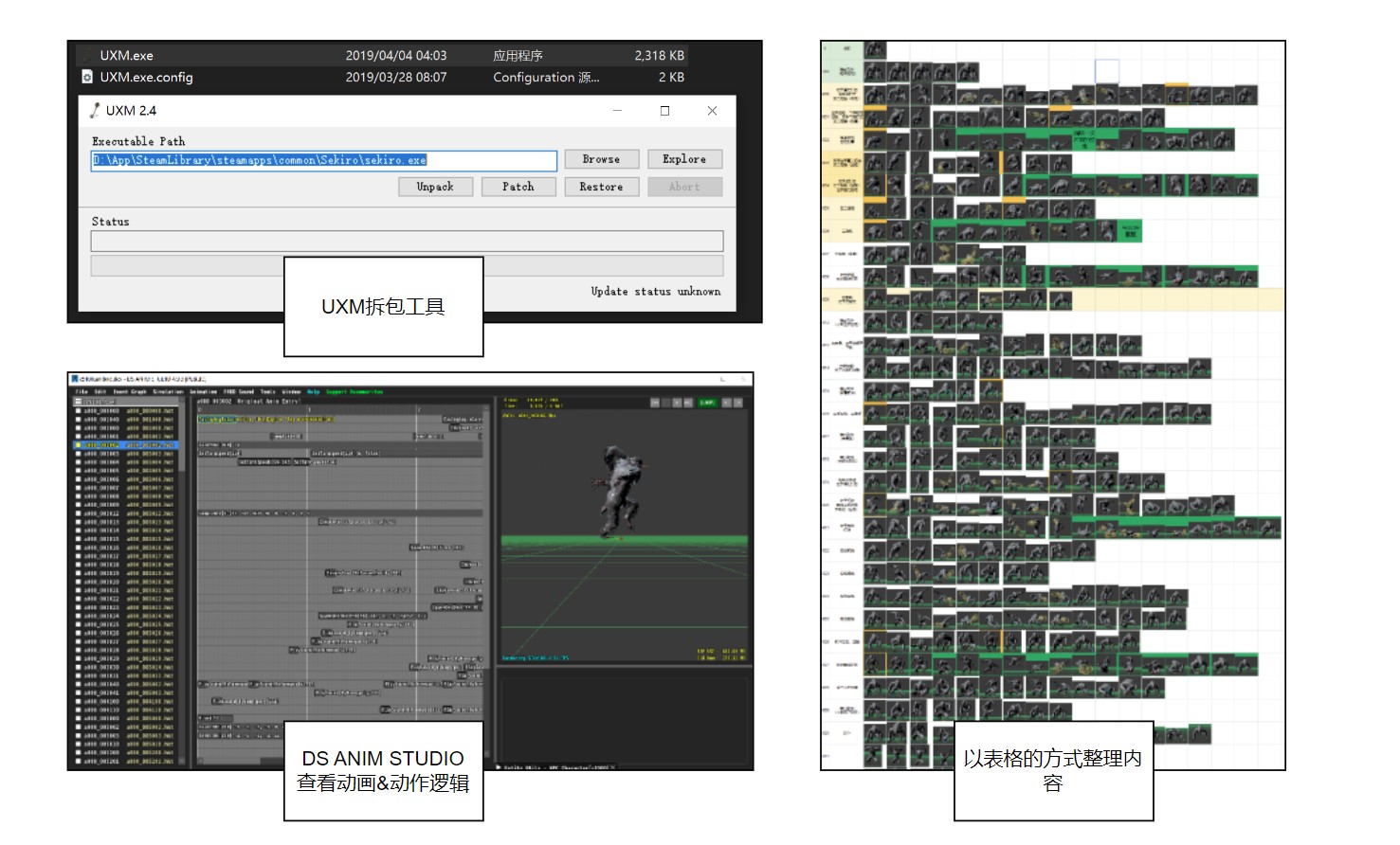The image size is (1400, 845).
Task: Open the Tools menu in DS Anim Studio
Action: [268, 391]
